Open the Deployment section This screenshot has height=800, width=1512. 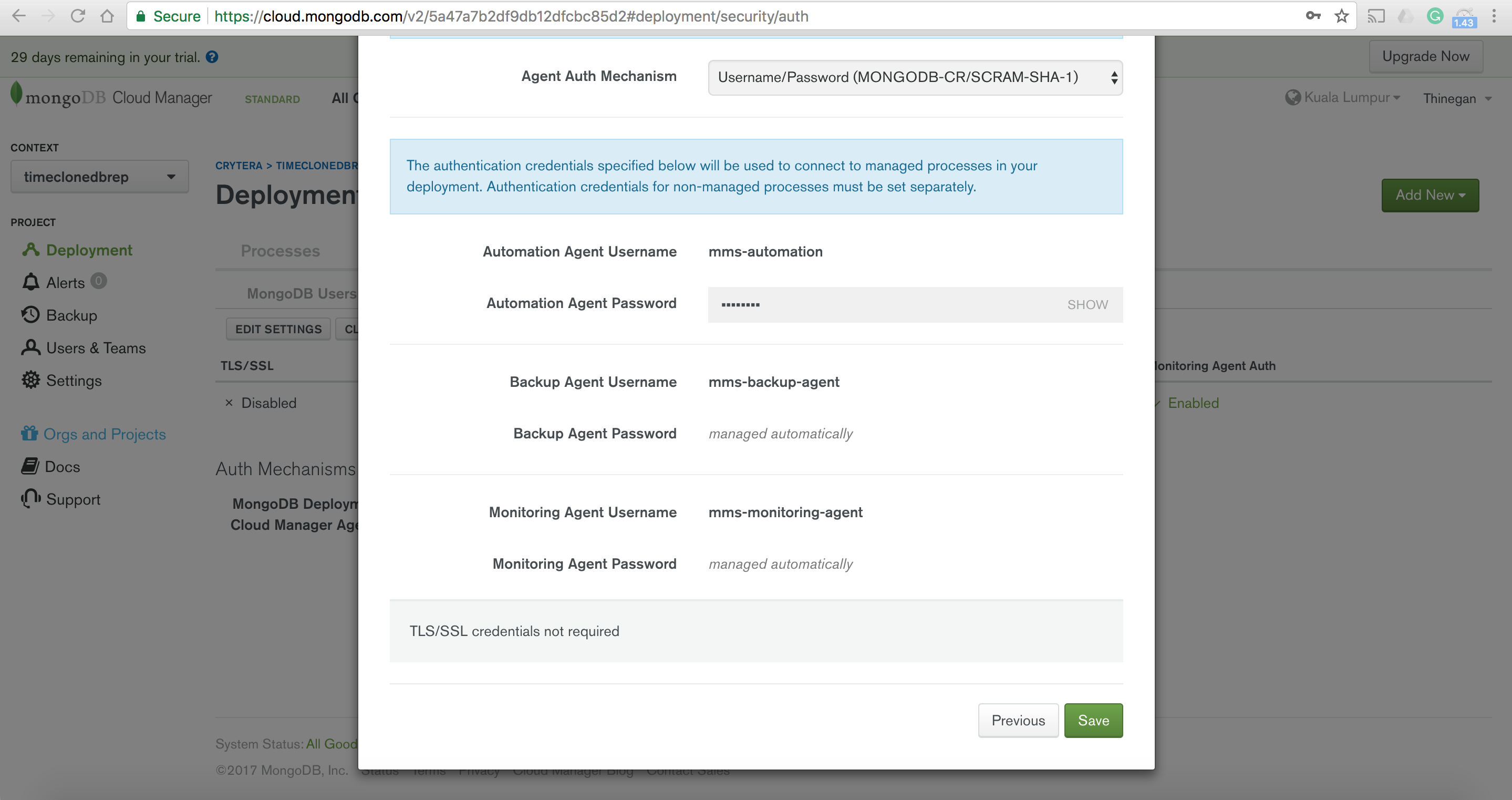[x=89, y=250]
